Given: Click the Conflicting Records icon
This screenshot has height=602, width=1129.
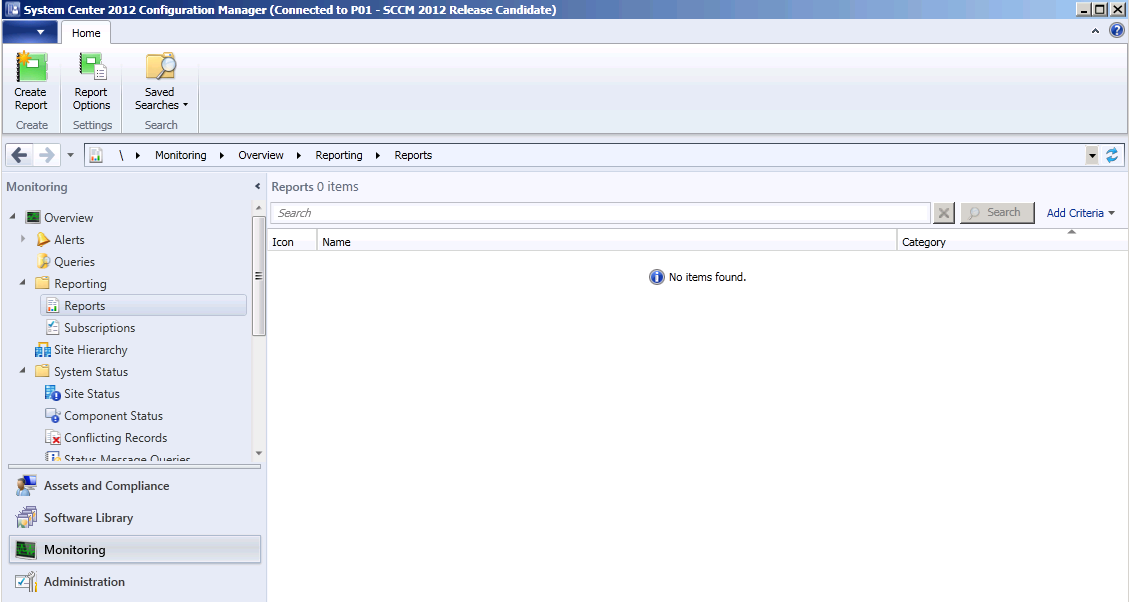Looking at the screenshot, I should pyautogui.click(x=53, y=438).
